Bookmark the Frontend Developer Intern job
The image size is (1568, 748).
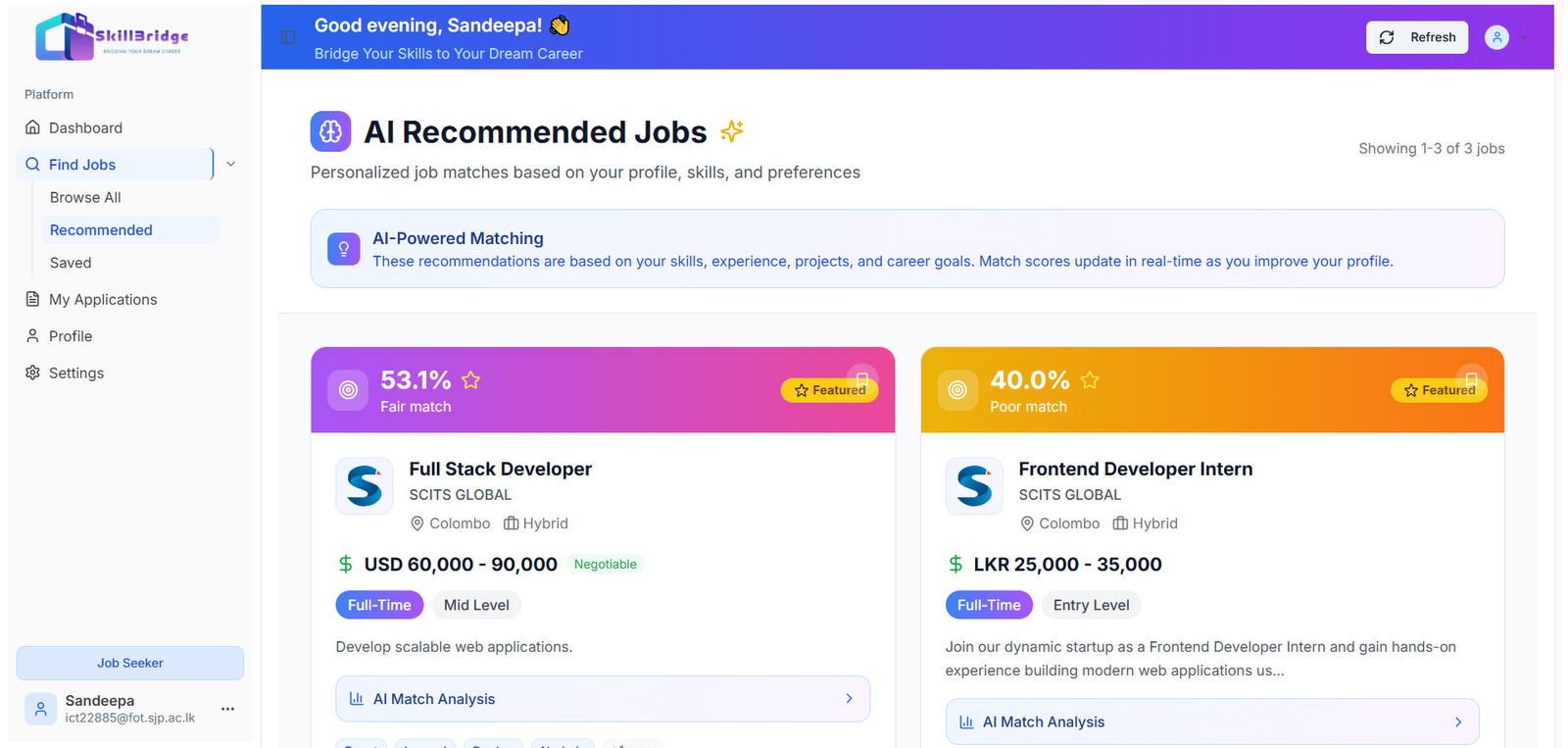click(x=1471, y=379)
